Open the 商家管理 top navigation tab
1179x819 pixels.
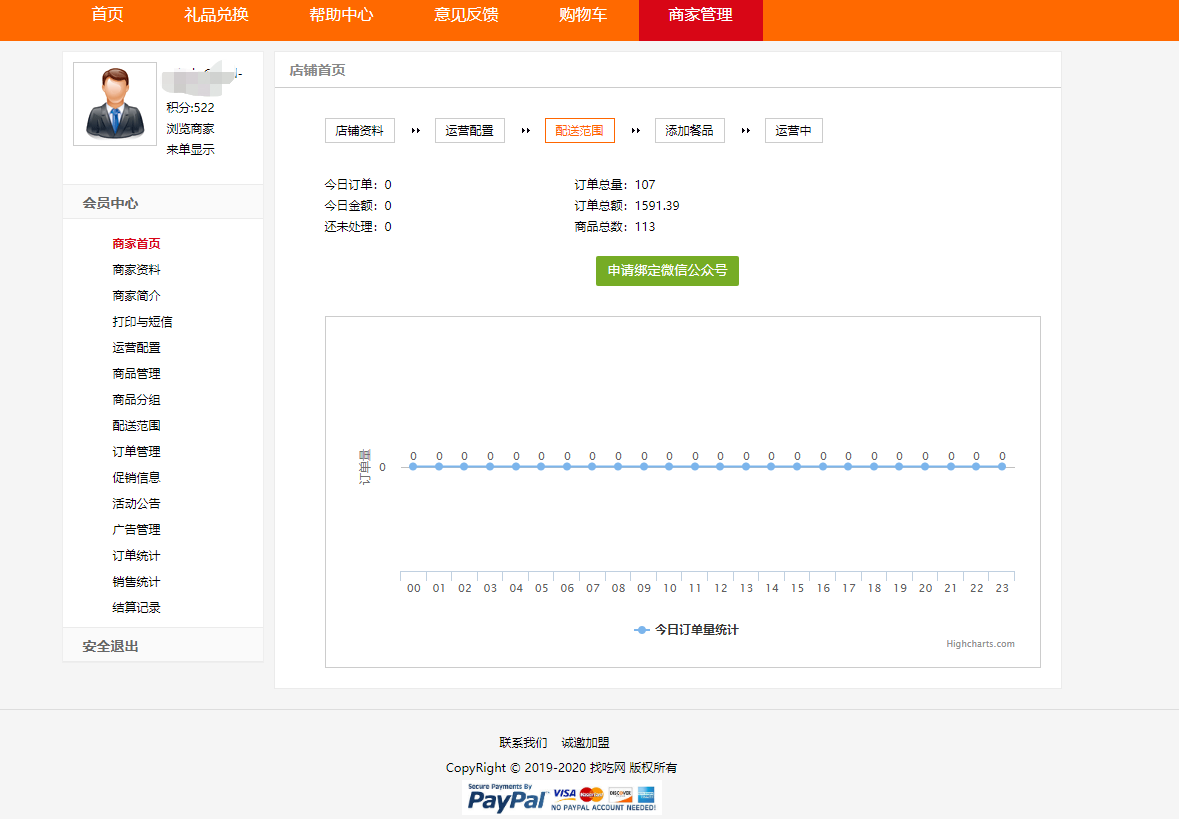(700, 16)
